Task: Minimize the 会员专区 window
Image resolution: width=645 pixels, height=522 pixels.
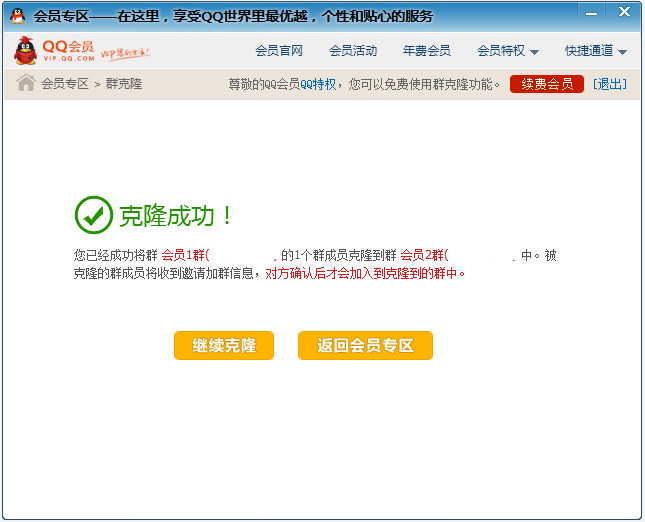Action: coord(592,12)
